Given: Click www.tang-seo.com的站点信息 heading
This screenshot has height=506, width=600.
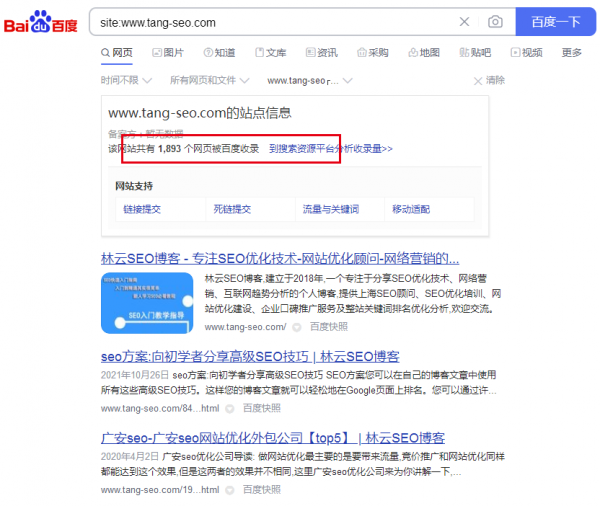Looking at the screenshot, I should pyautogui.click(x=200, y=113).
